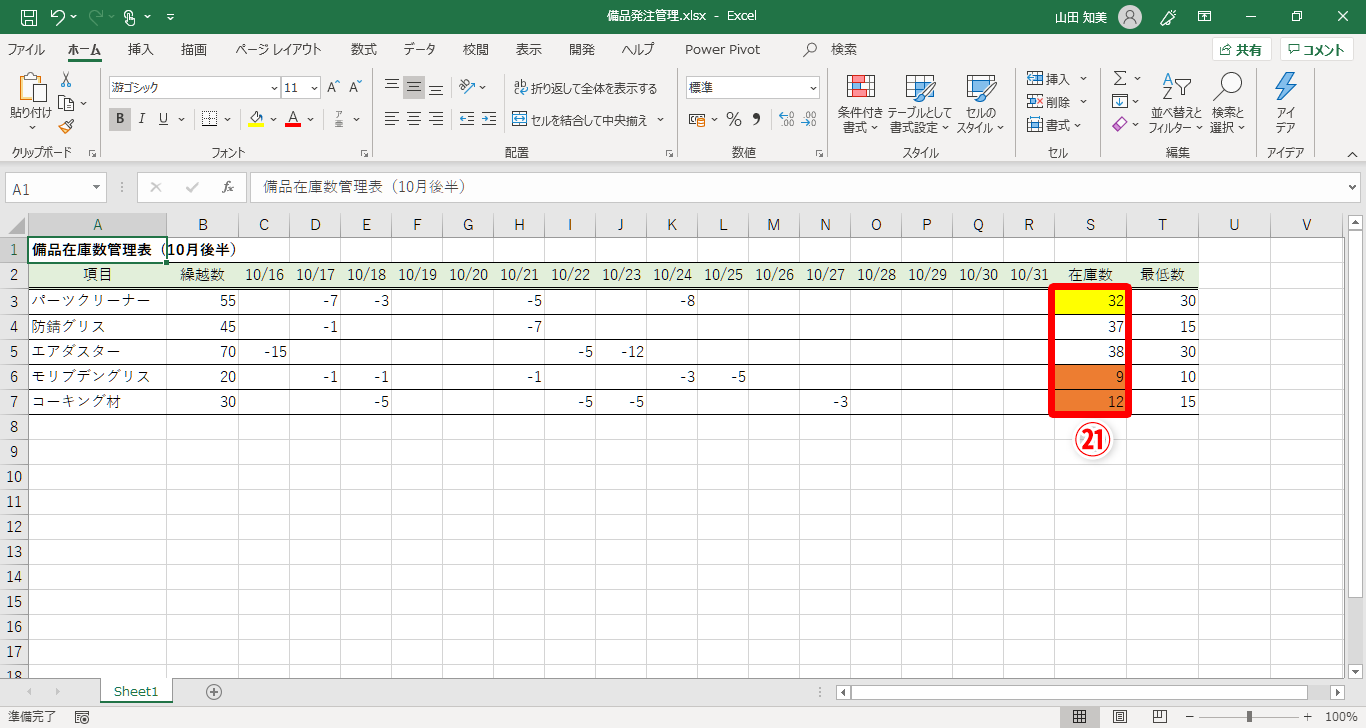Toggle middle vertical alignment

[414, 87]
